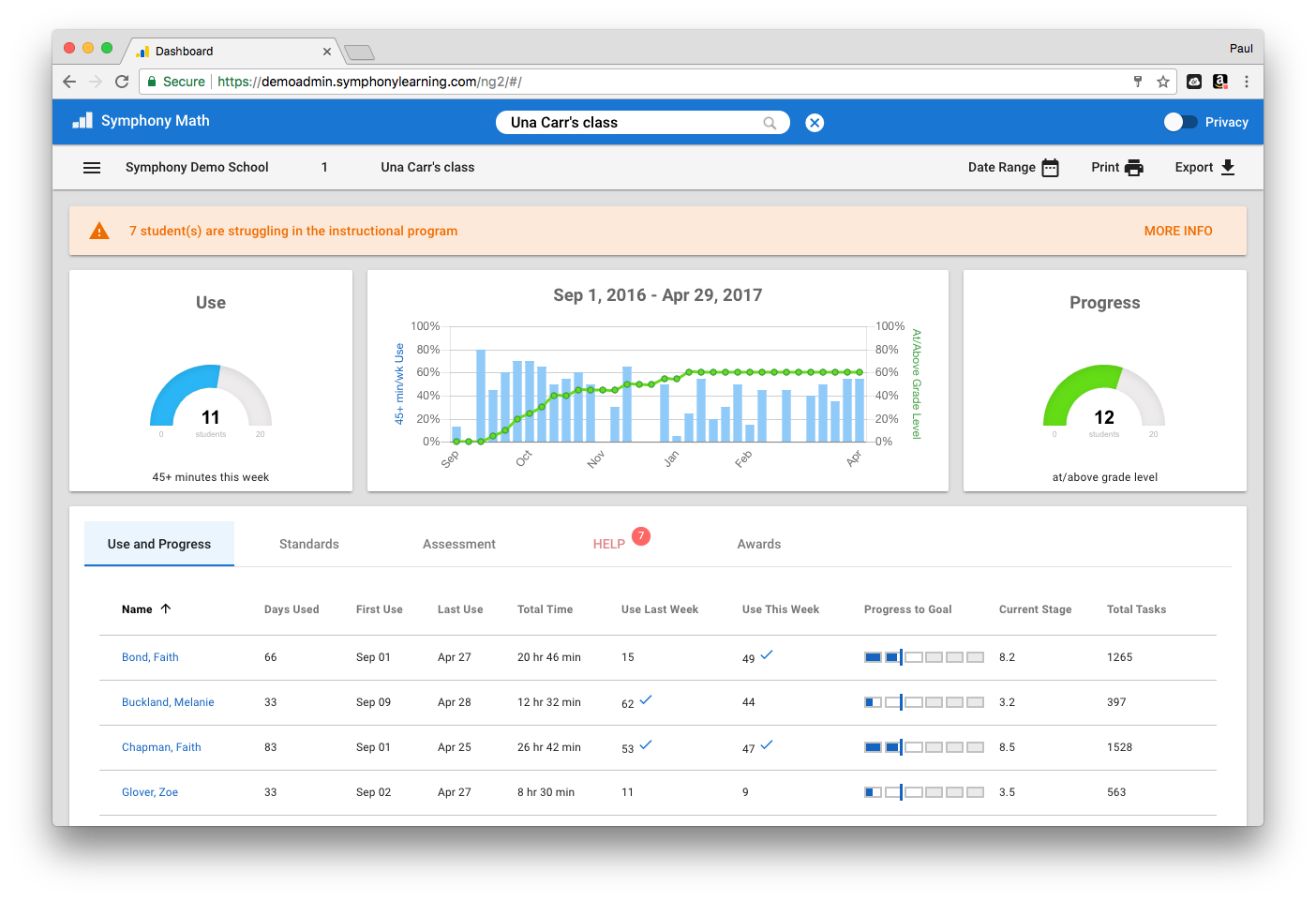Click Buckland, Melanie progress to goal bar

[924, 702]
